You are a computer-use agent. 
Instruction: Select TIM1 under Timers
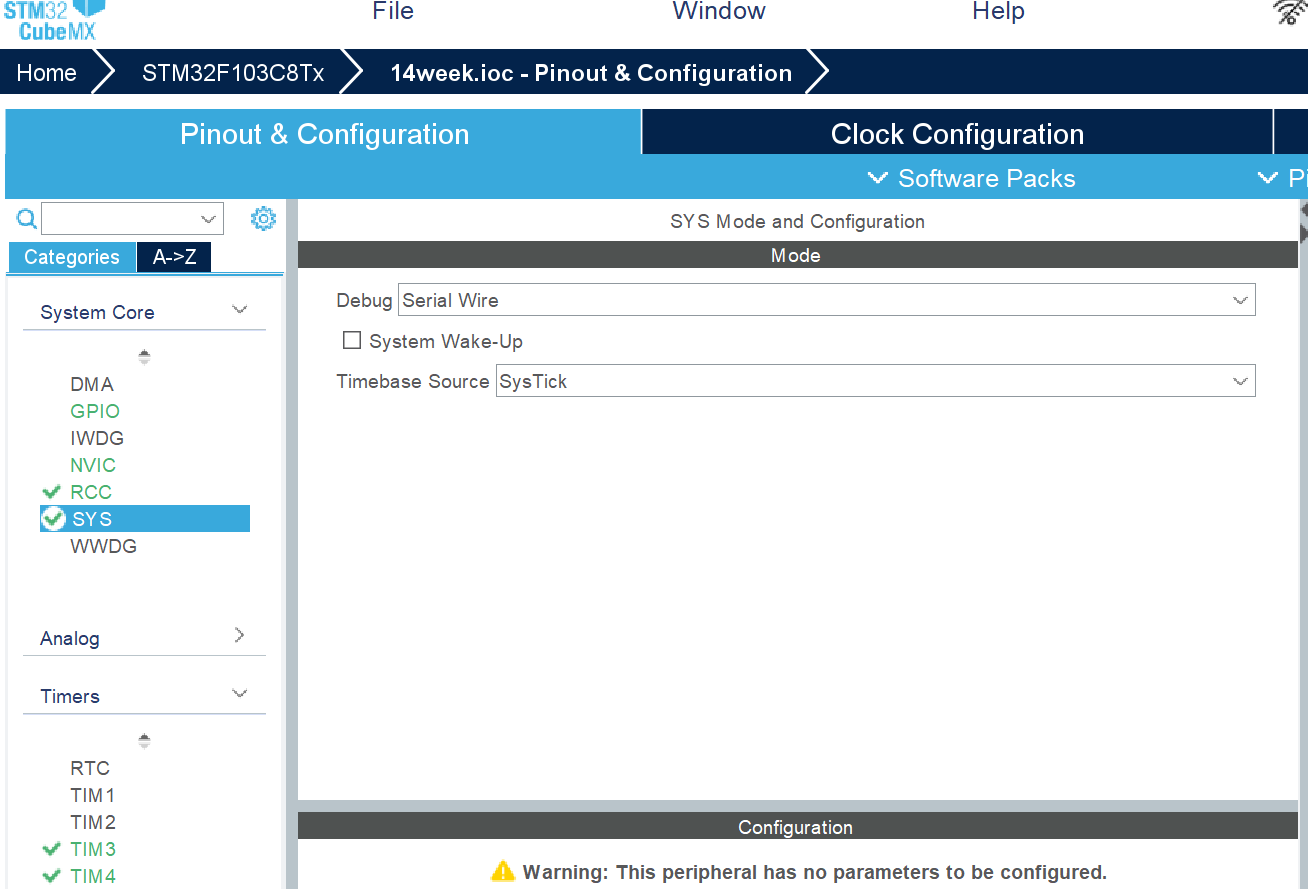click(x=93, y=795)
